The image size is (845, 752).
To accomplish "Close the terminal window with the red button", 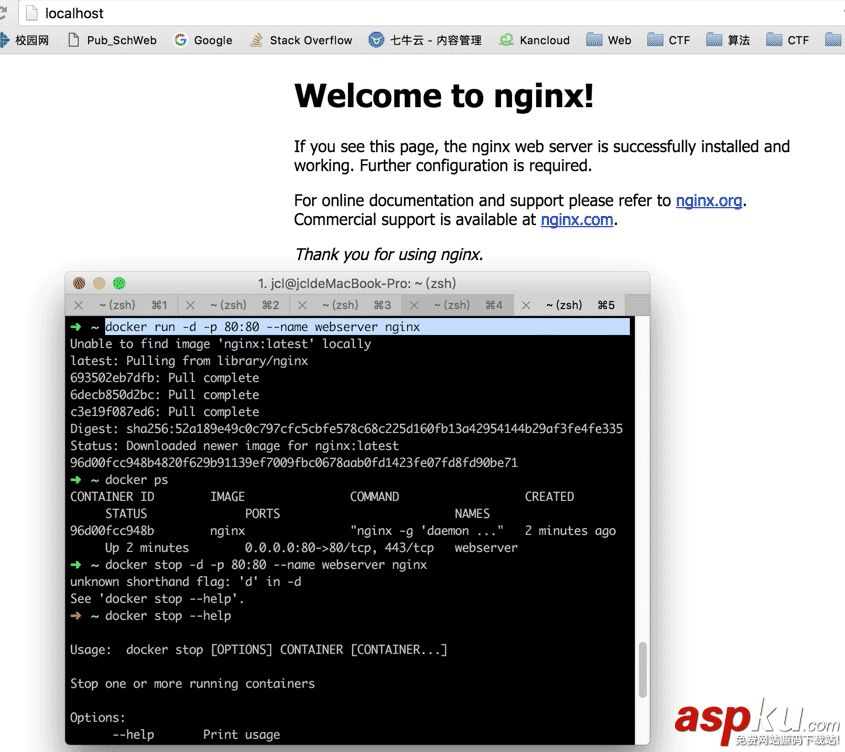I will (79, 283).
